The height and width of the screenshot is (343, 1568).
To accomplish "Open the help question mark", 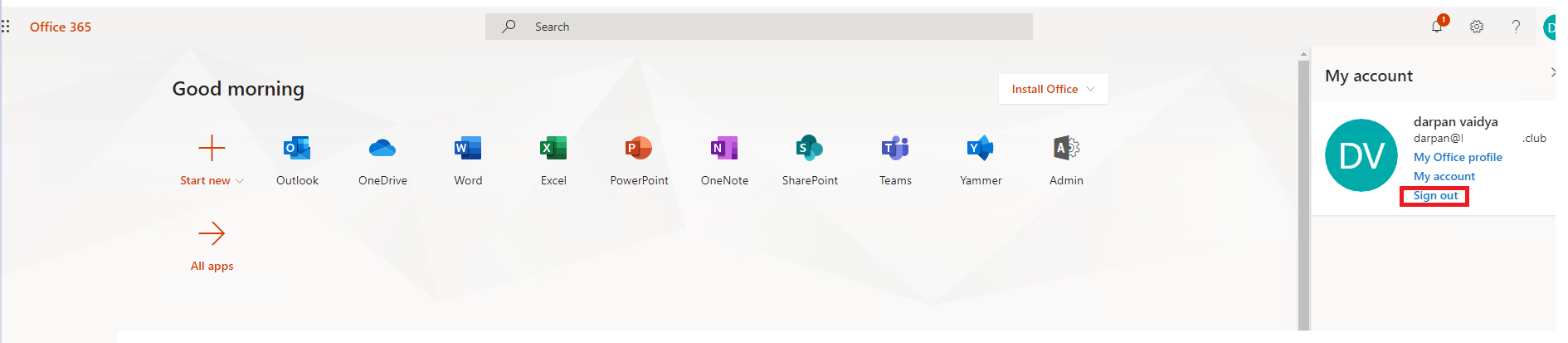I will (1516, 27).
